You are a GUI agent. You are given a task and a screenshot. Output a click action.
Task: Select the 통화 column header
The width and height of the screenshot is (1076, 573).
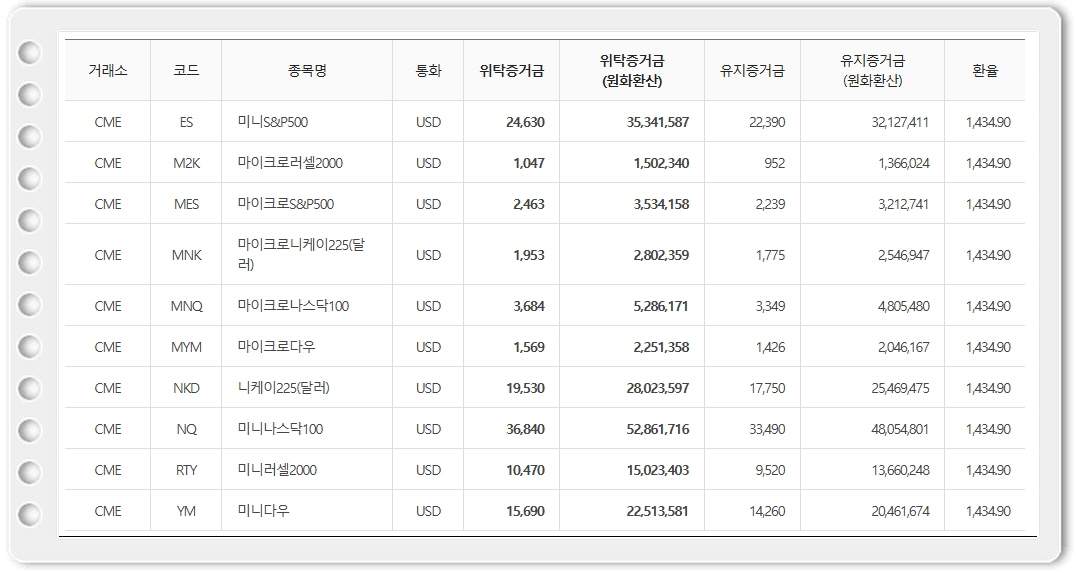pyautogui.click(x=428, y=71)
